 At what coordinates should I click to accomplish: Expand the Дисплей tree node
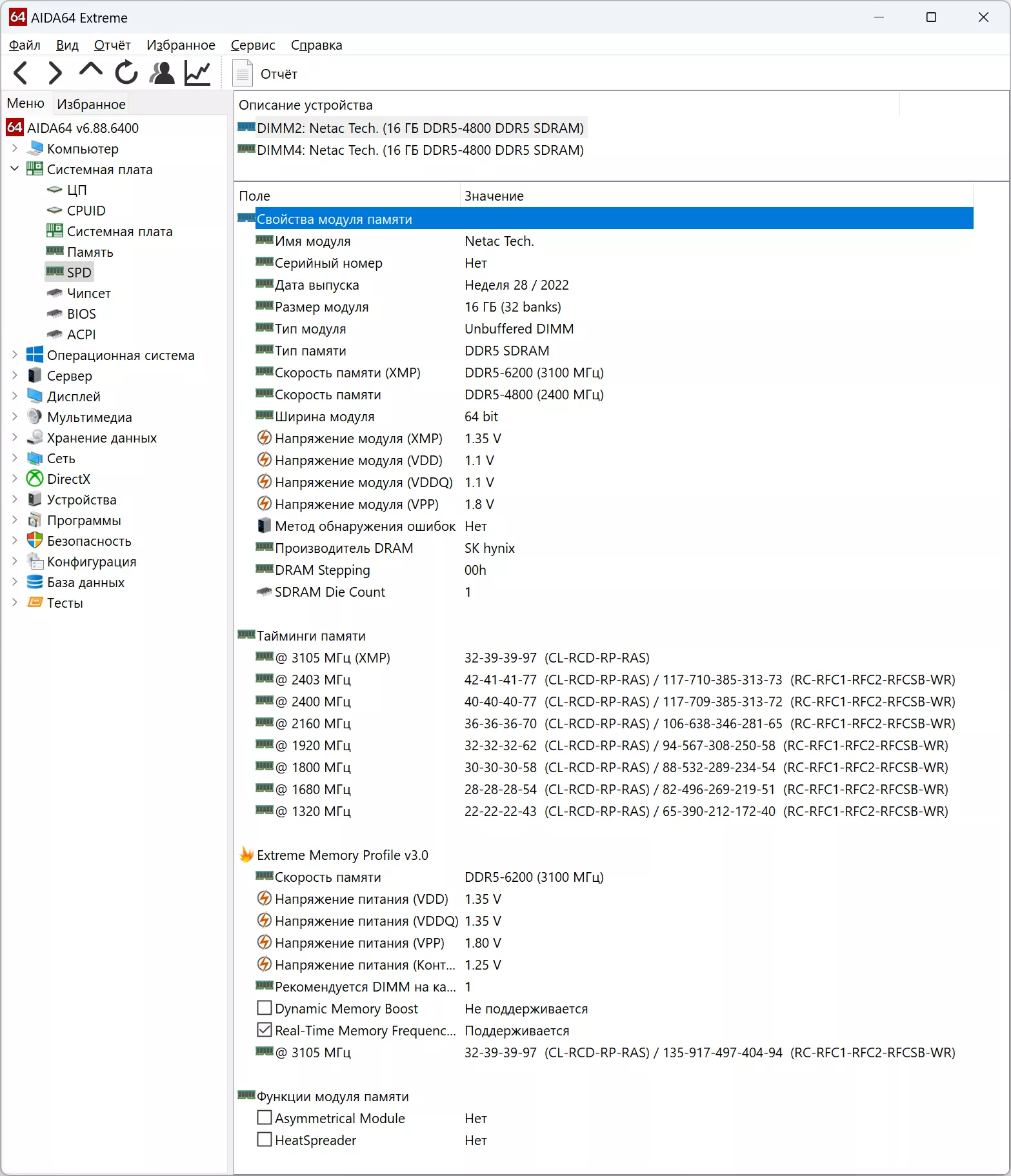pos(15,396)
